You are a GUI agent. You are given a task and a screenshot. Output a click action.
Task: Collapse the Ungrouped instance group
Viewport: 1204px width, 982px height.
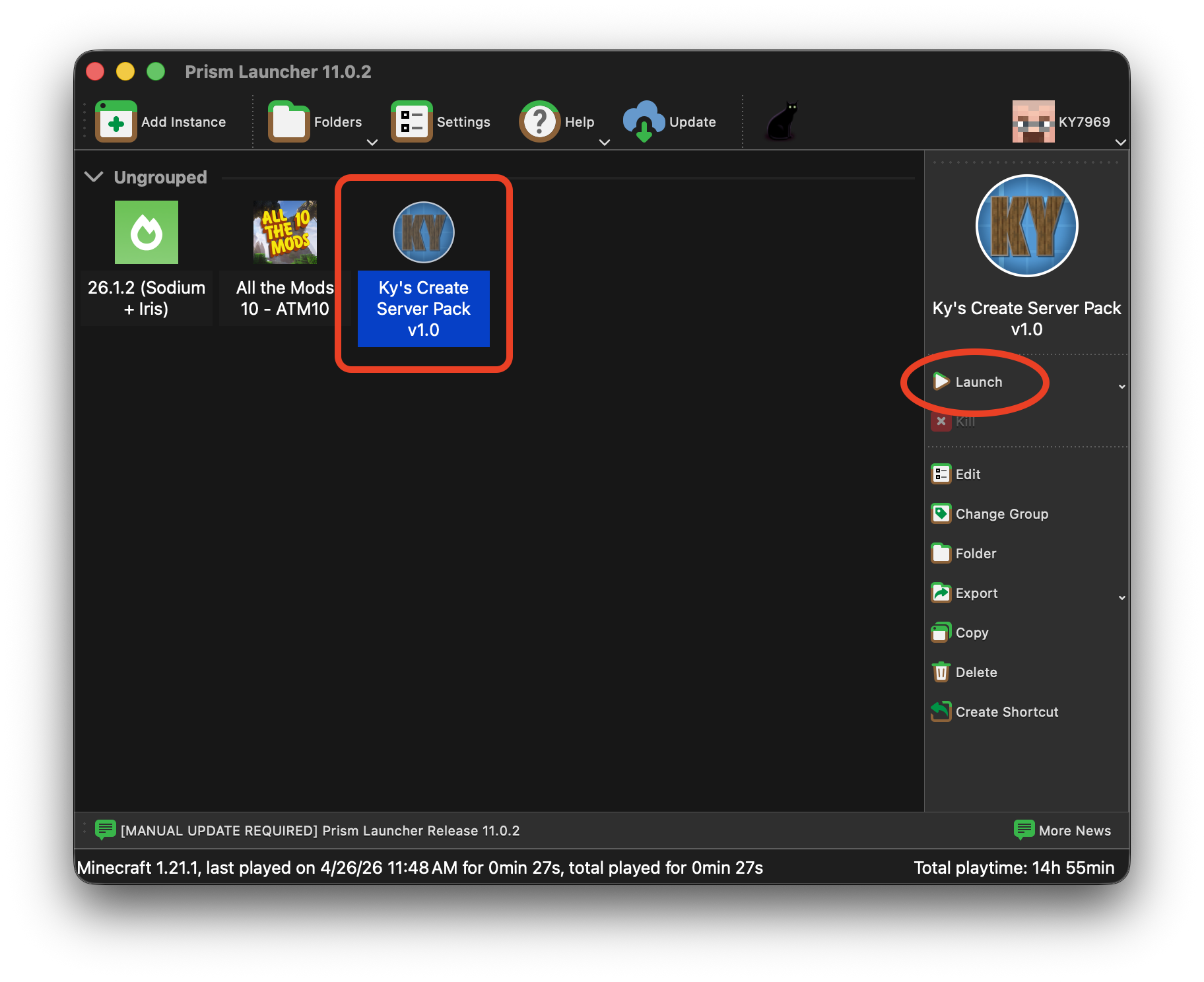point(94,177)
